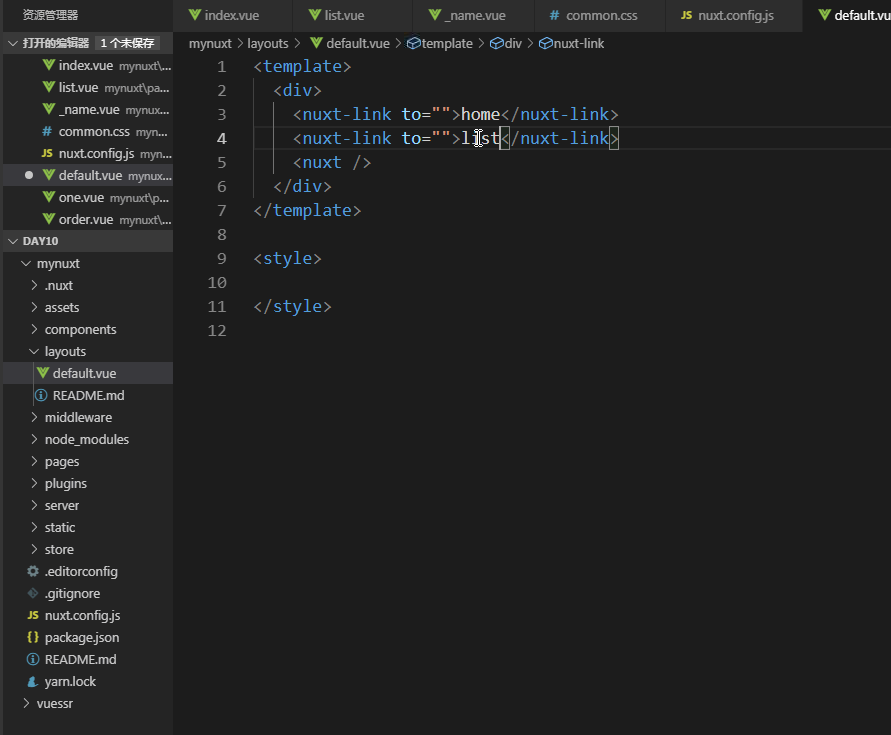Click the yarn icon beside yarn.lock
This screenshot has height=735, width=891.
[x=33, y=681]
